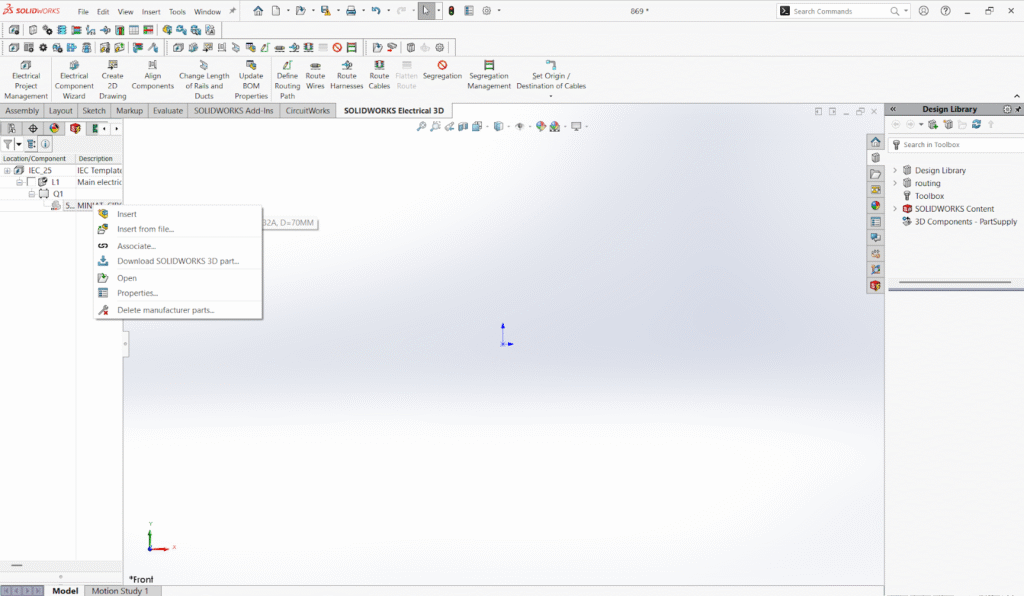This screenshot has height=596, width=1024.
Task: Choose Download SOLIDWORKS 3D part from context menu
Action: click(177, 261)
